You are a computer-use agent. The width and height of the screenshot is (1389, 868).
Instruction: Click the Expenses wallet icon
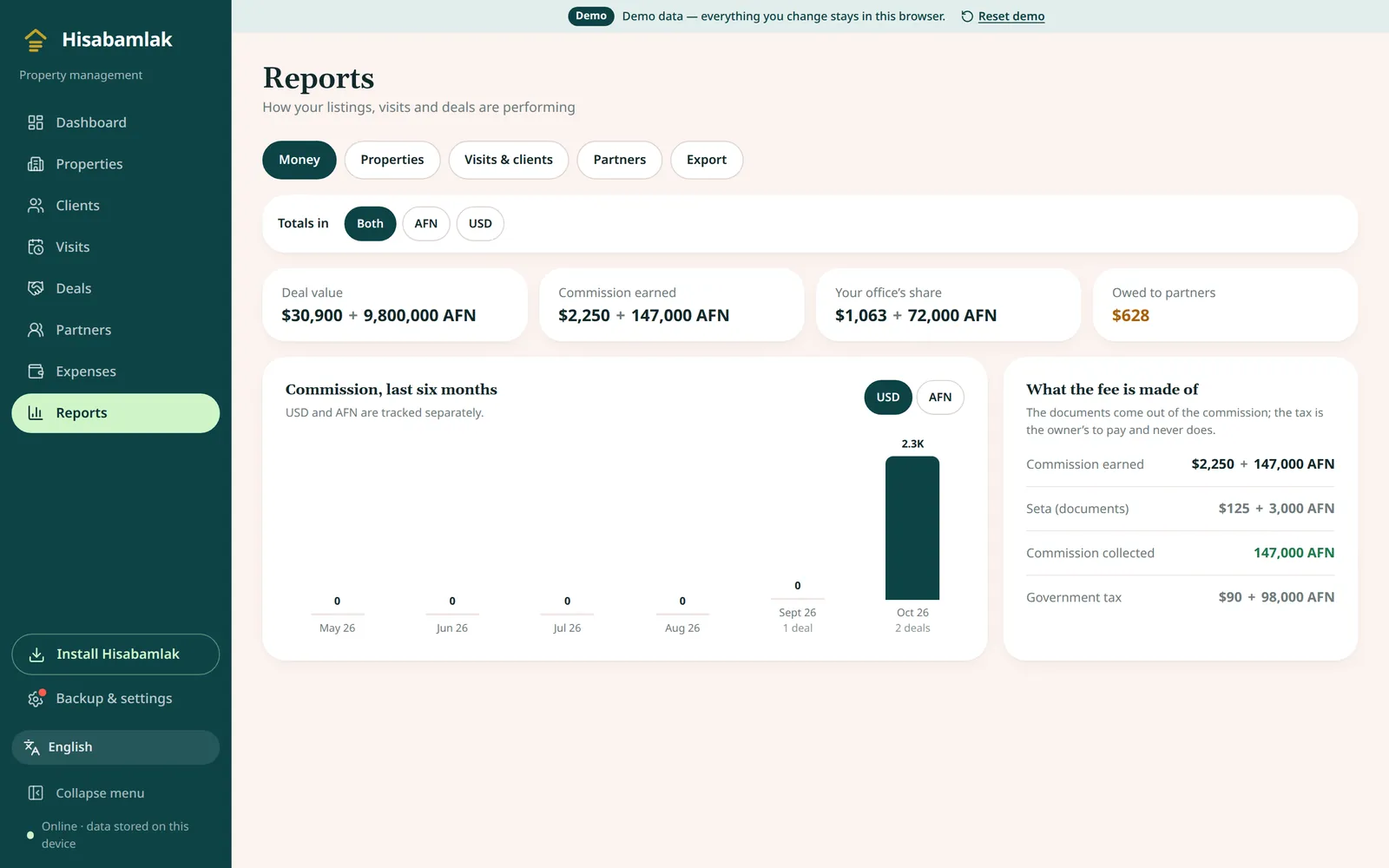[36, 372]
